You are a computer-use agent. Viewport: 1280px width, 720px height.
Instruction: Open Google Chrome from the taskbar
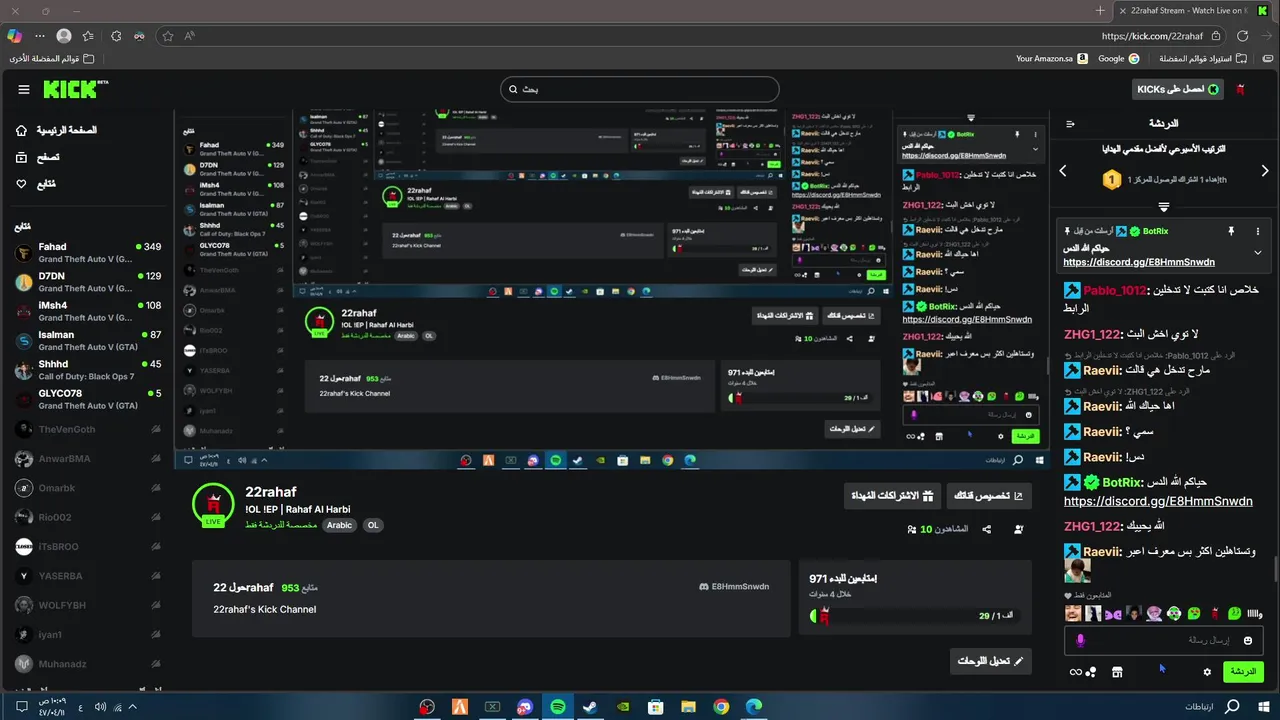click(721, 707)
